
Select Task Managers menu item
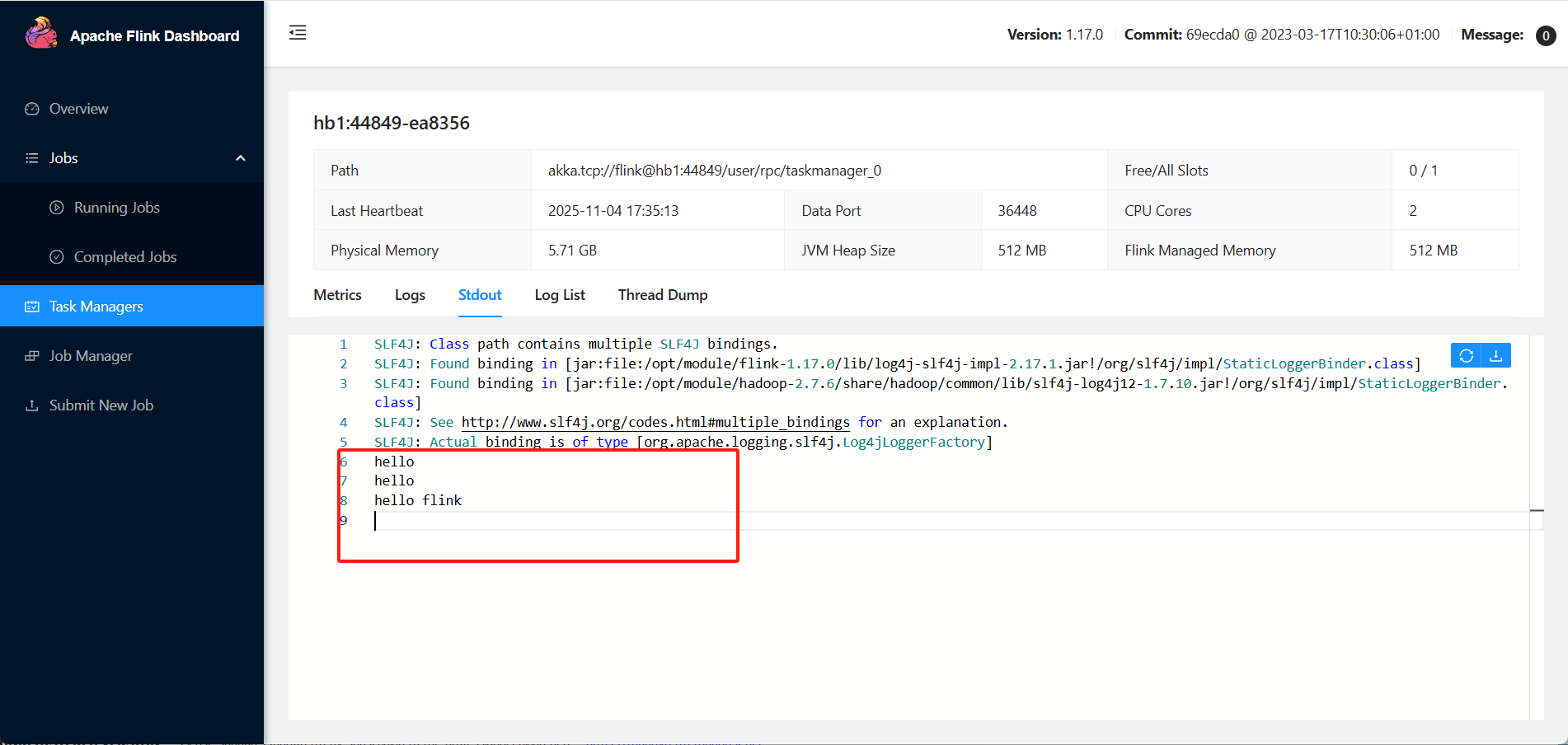pyautogui.click(x=132, y=306)
